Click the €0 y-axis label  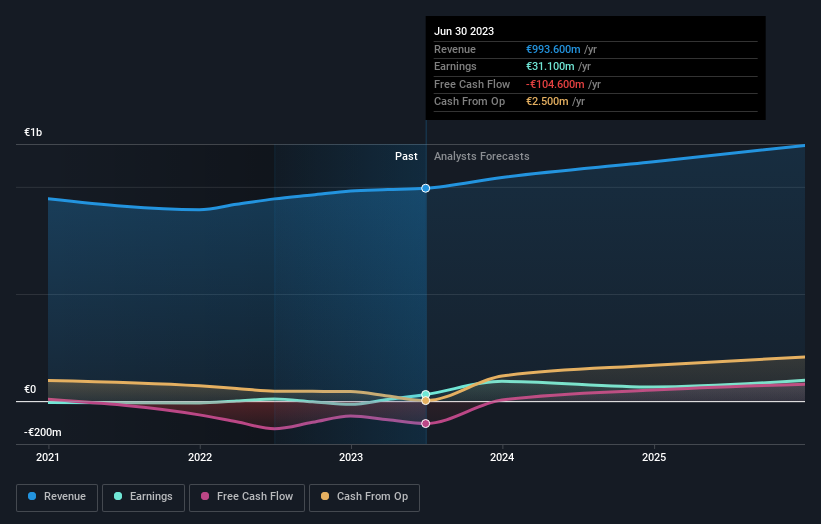coord(30,389)
